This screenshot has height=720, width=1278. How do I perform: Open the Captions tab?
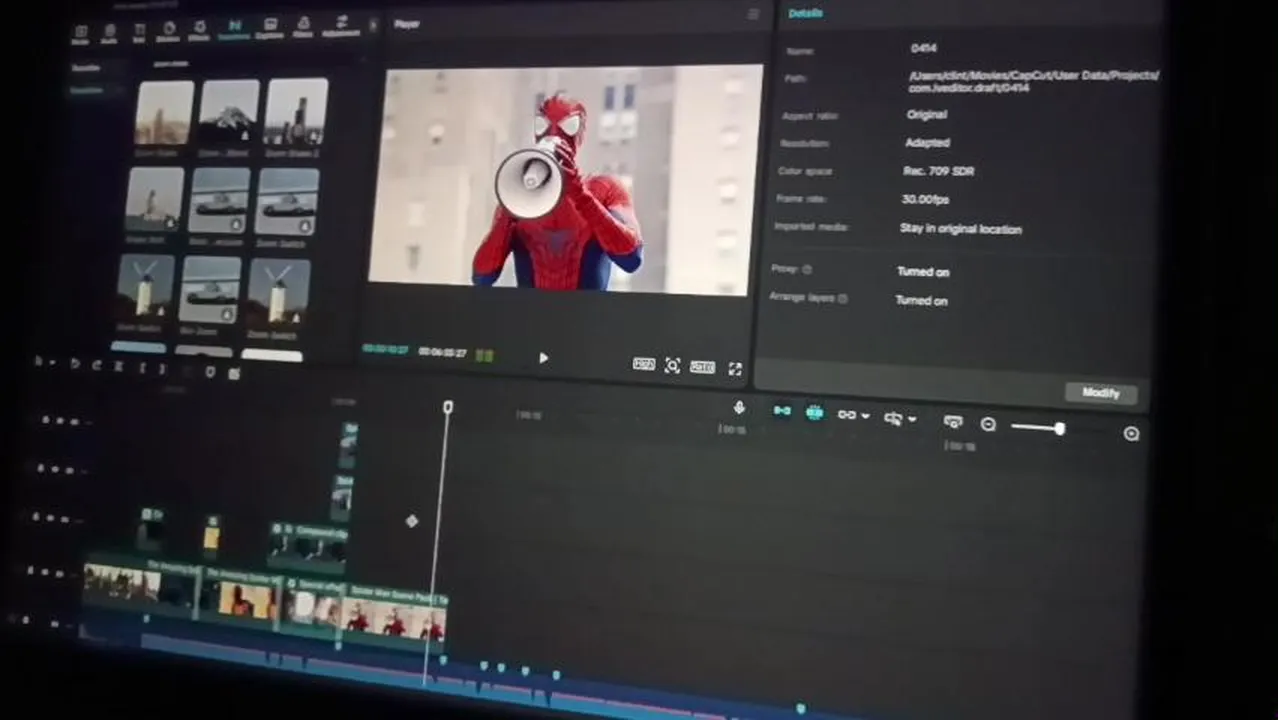[269, 28]
